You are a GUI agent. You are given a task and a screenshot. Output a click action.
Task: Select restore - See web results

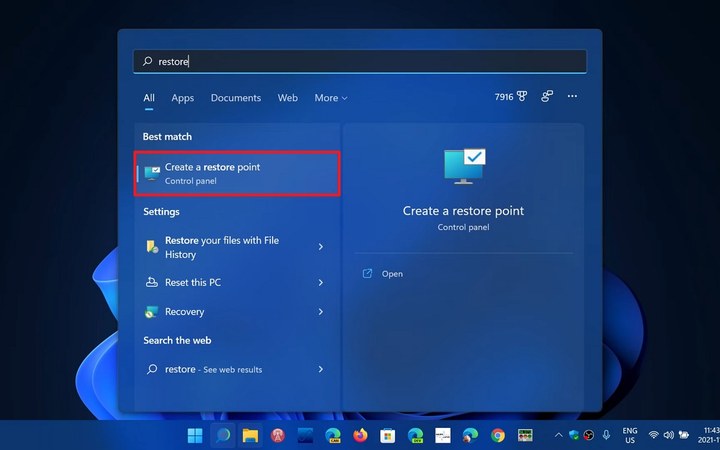(235, 369)
